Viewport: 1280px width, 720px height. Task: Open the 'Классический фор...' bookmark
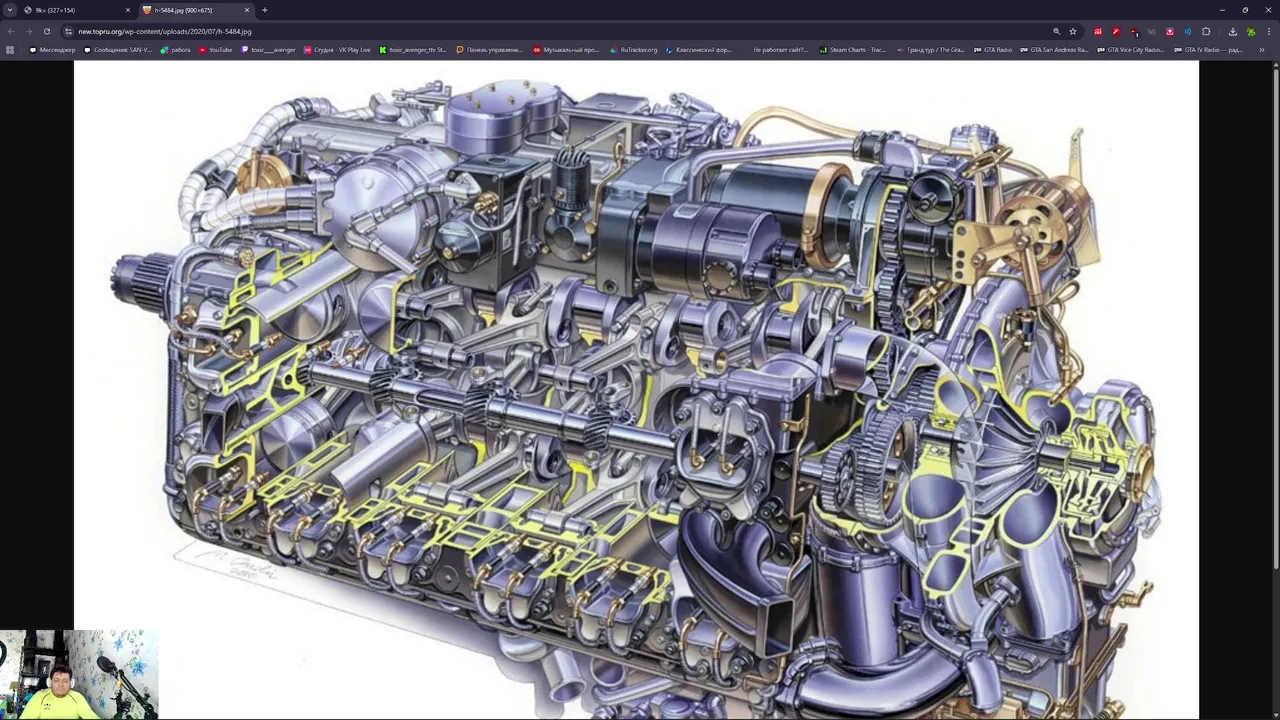(699, 50)
